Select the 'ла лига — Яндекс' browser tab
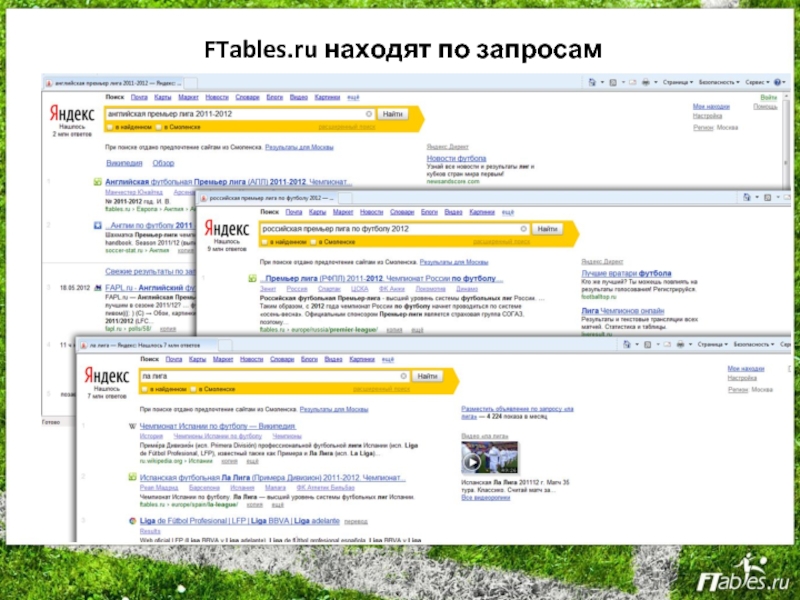Screen dimensions: 800x600 point(148,345)
